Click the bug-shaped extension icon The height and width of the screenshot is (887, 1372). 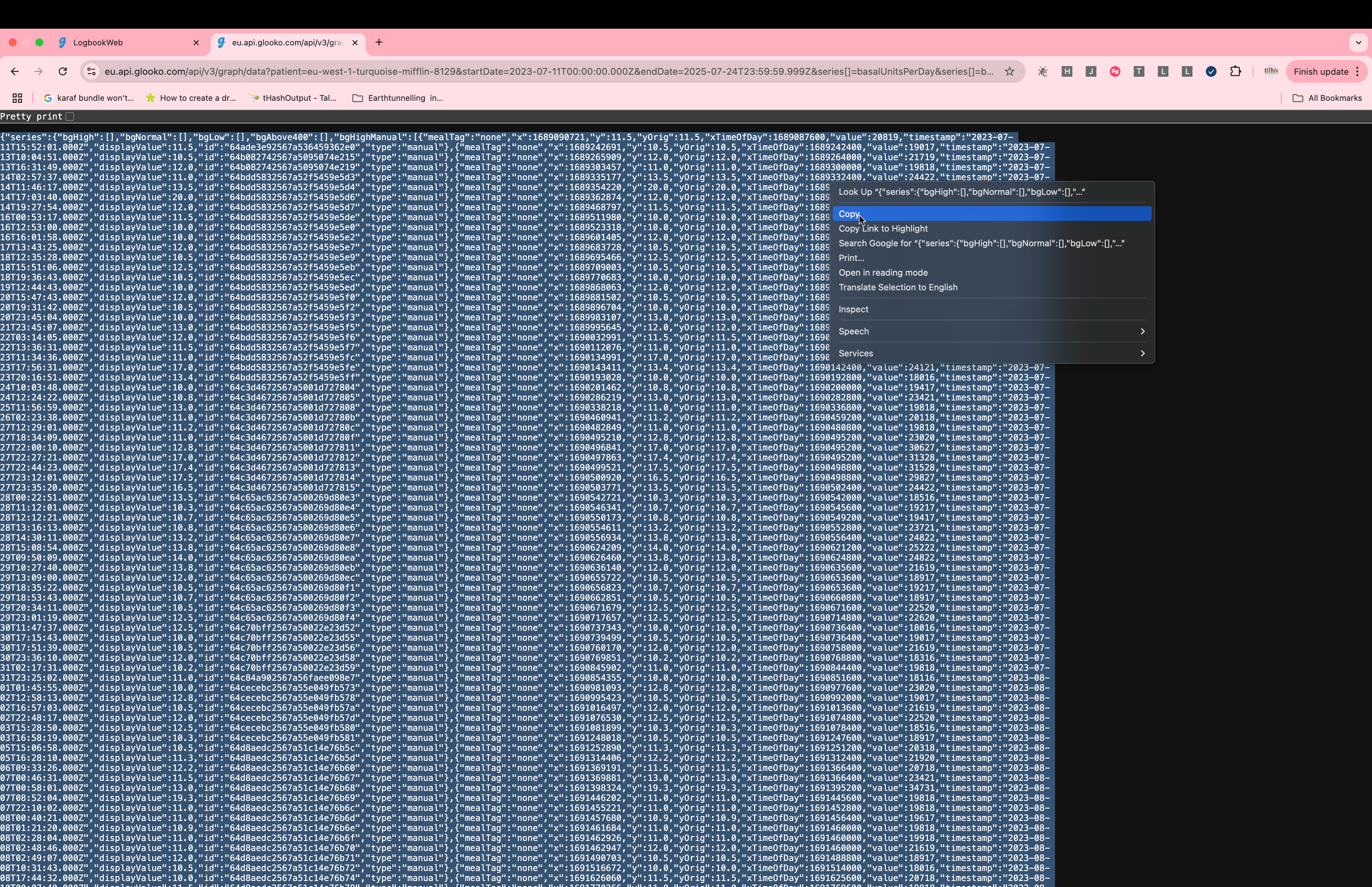click(x=1043, y=71)
